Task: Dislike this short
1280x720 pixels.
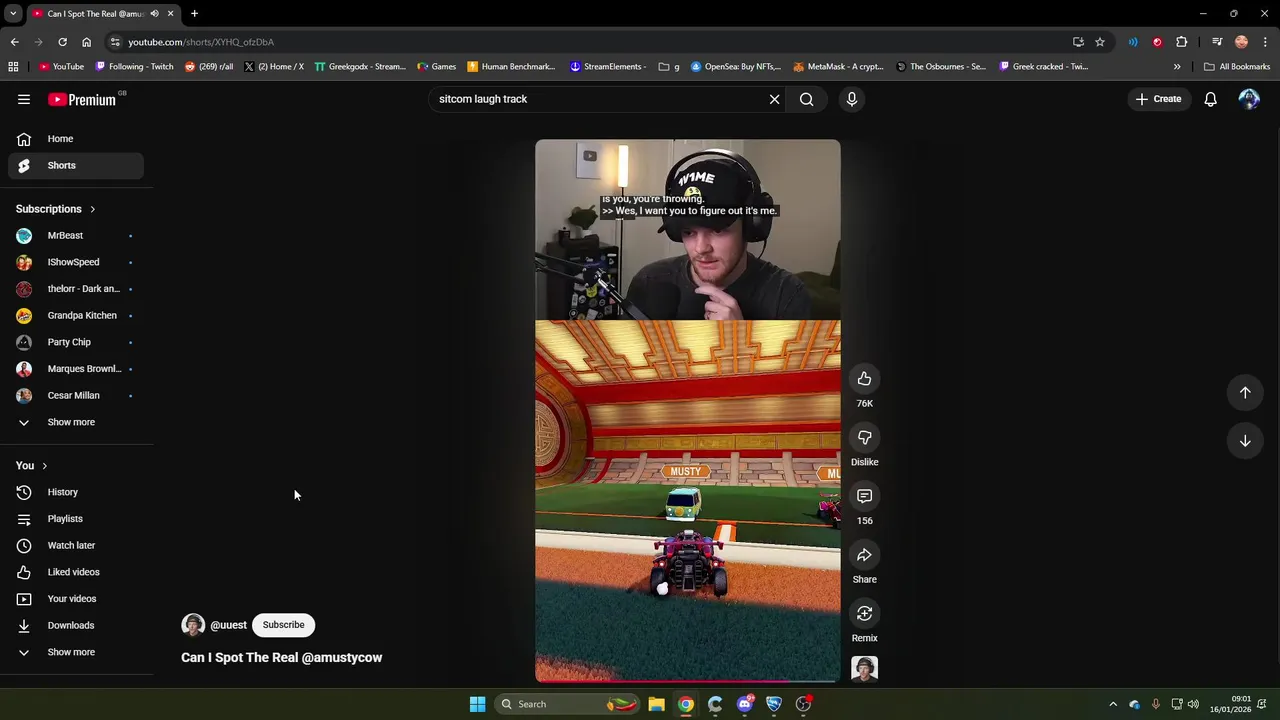Action: point(864,437)
